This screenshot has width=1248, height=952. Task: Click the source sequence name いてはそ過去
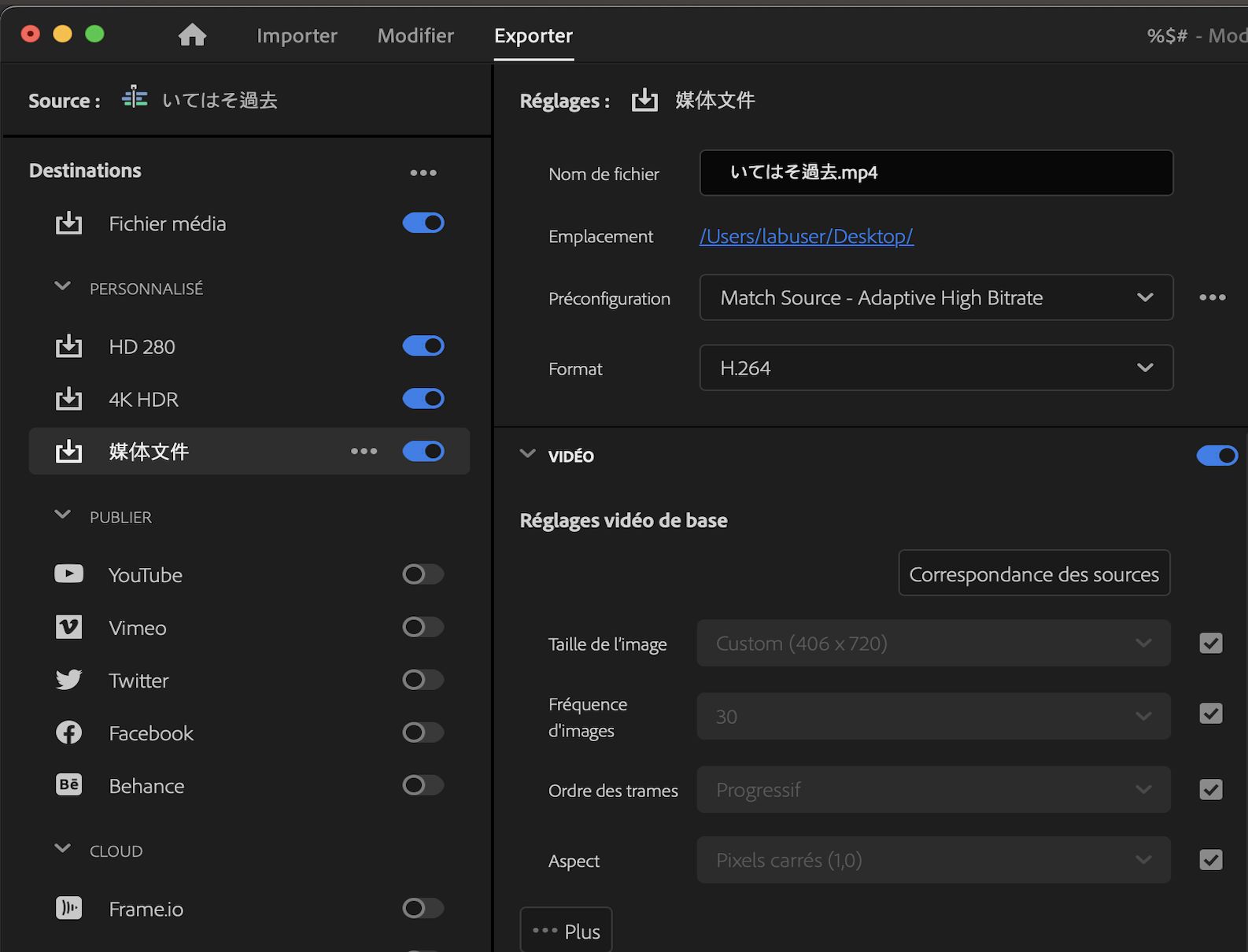click(x=220, y=100)
